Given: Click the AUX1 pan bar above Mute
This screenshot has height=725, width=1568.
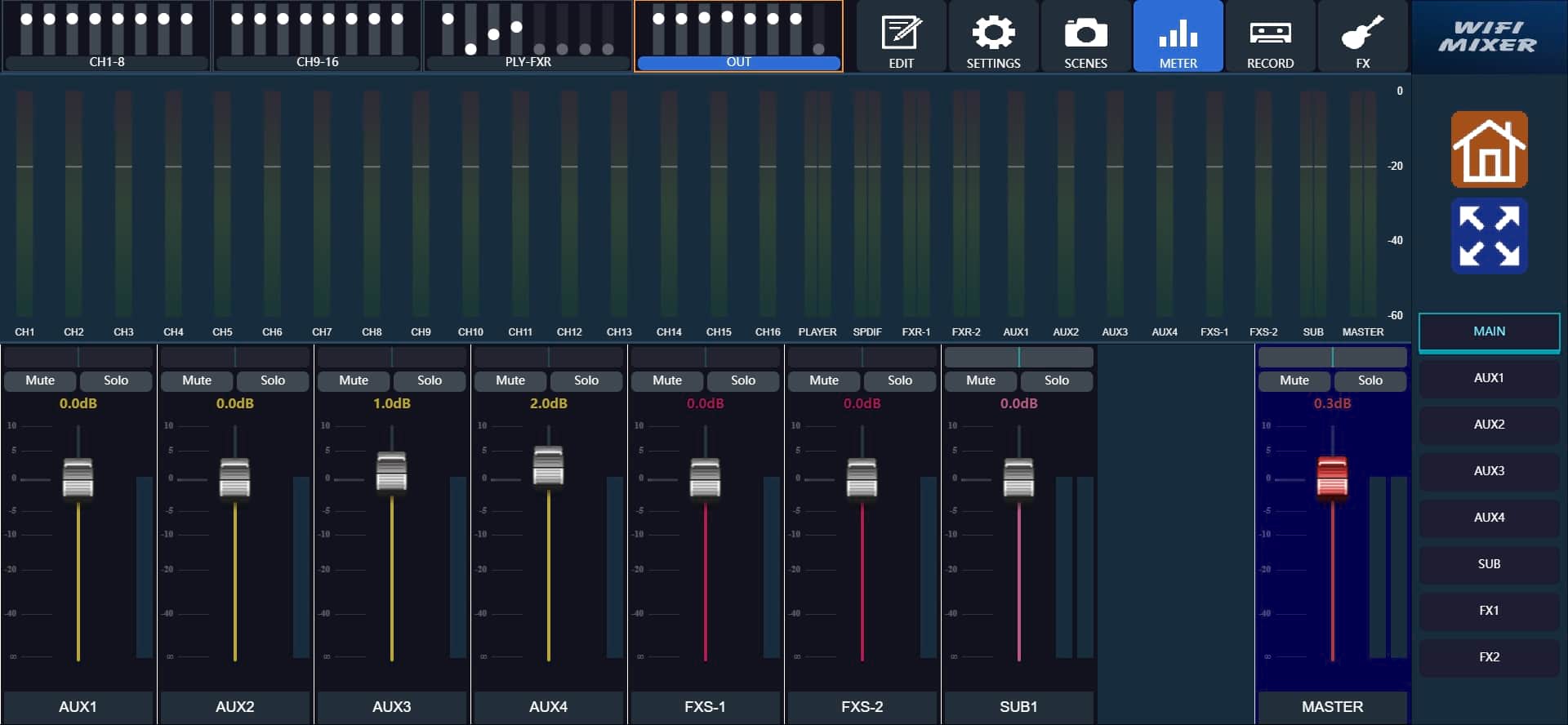Looking at the screenshot, I should click(x=78, y=357).
